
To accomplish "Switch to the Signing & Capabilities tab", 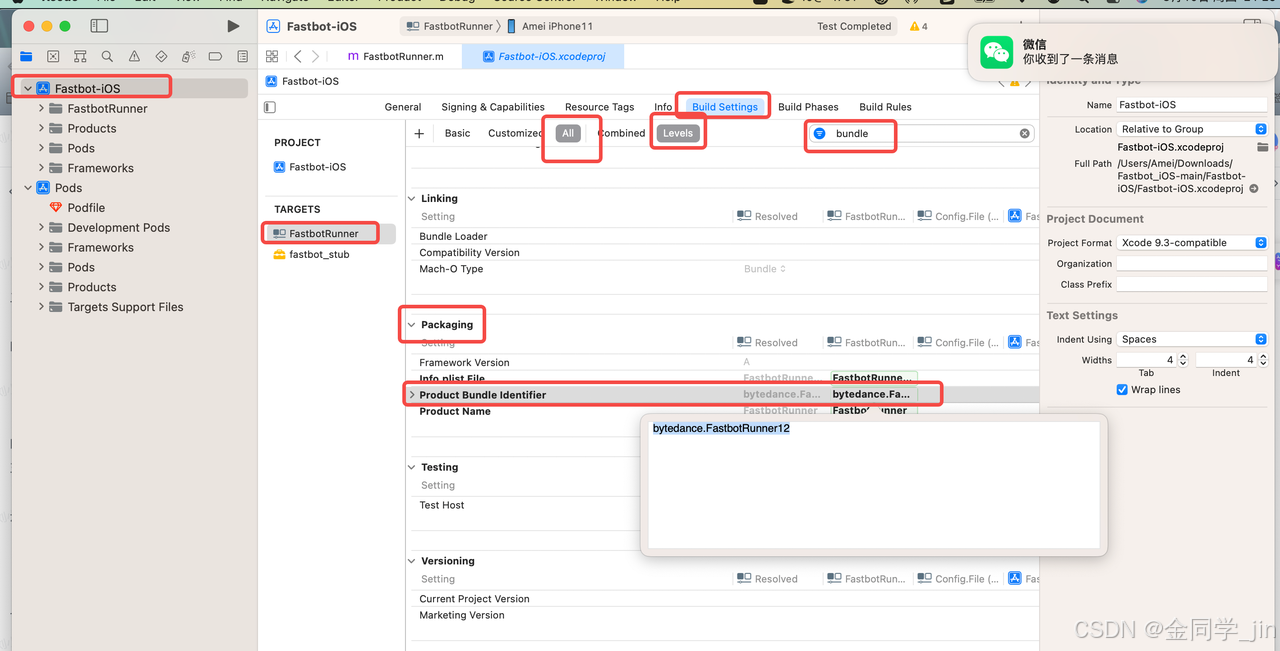I will [493, 107].
